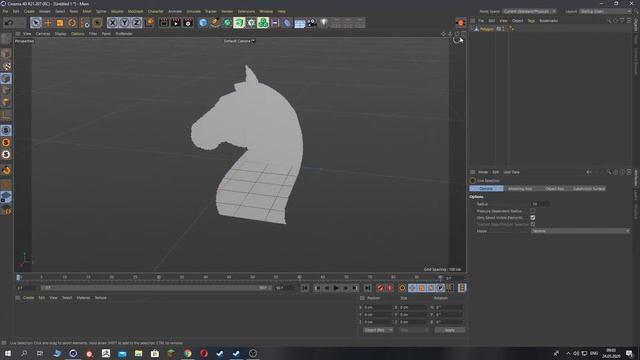This screenshot has height=360, width=640.
Task: Open the Mode dropdown set to Normal
Action: point(580,231)
